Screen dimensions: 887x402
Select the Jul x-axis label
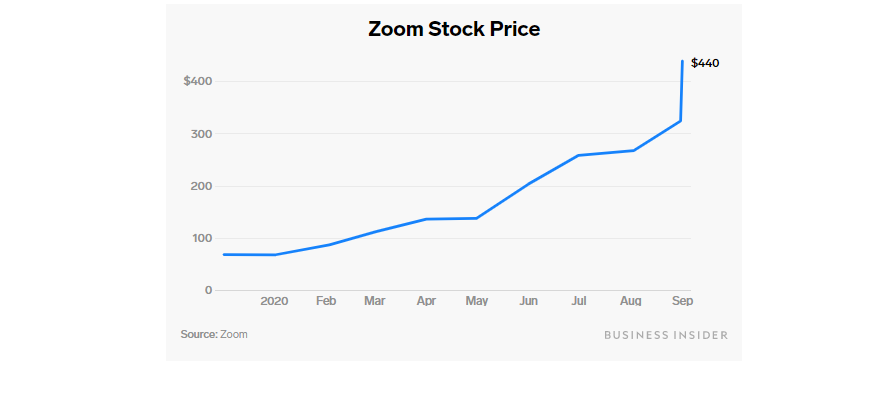coord(578,301)
